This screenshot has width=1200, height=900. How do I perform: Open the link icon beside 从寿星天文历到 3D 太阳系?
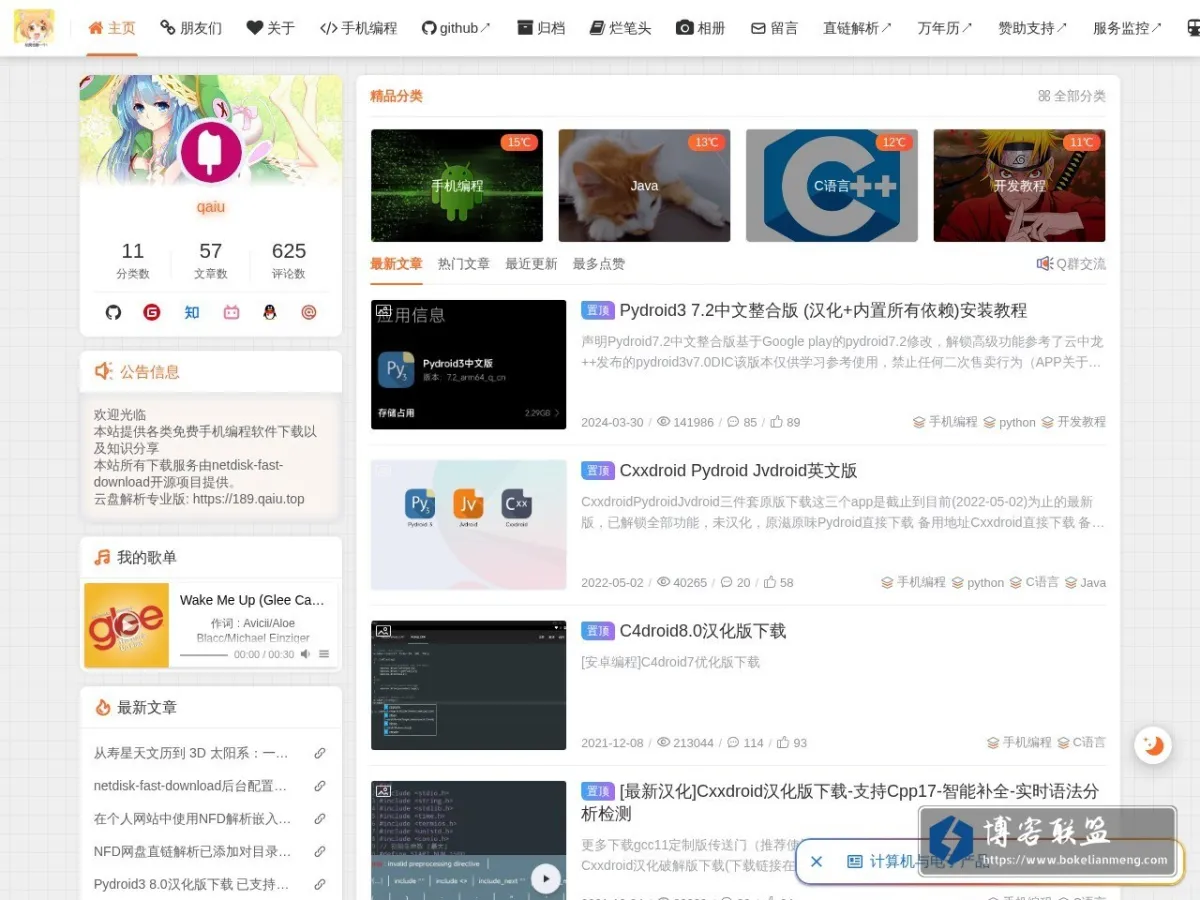click(x=320, y=753)
